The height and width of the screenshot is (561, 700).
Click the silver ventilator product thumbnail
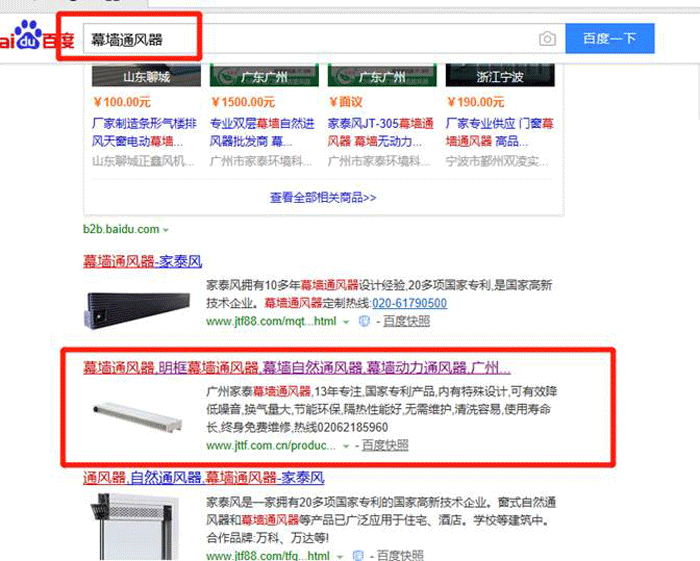pos(138,416)
